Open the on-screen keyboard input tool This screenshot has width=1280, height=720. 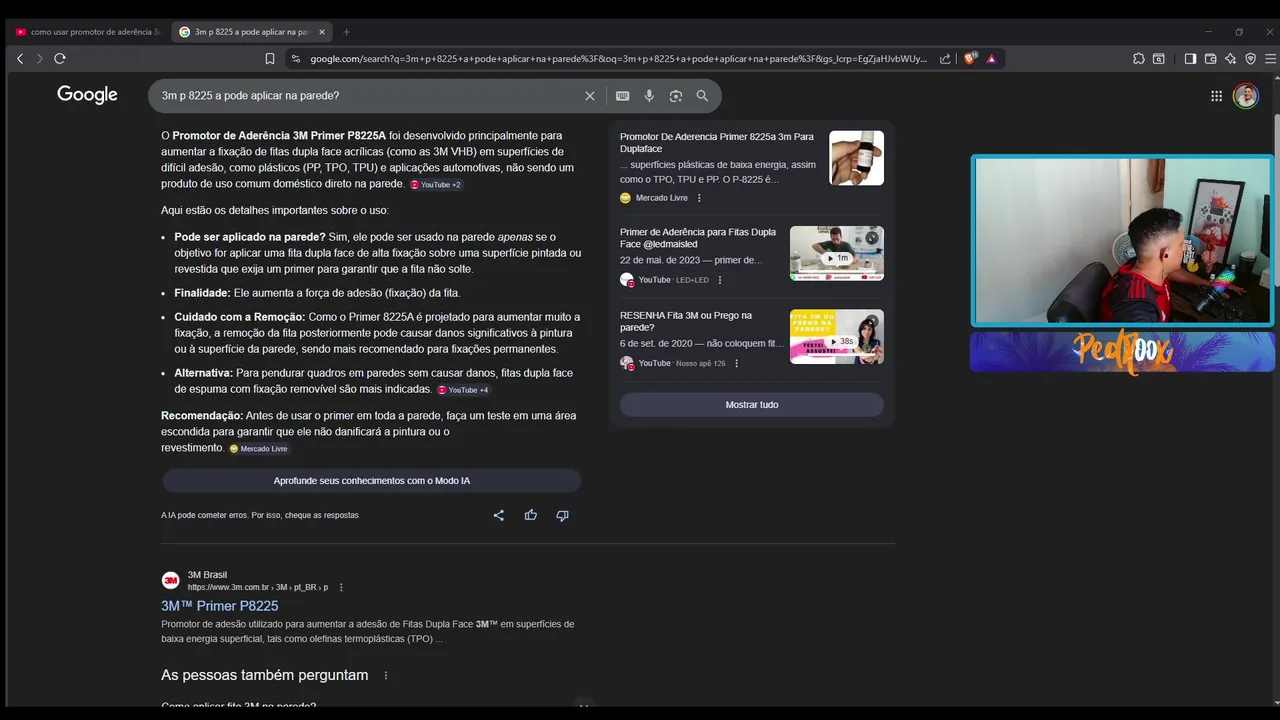pos(623,96)
